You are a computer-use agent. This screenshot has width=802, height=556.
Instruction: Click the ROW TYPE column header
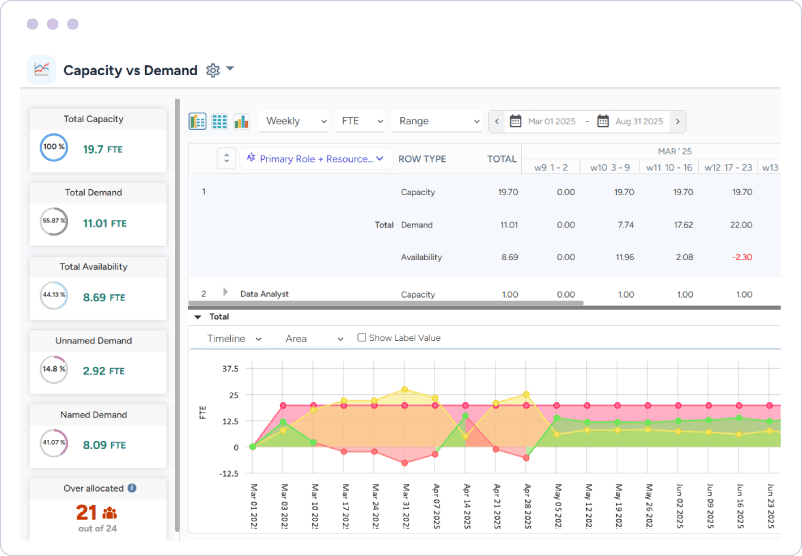tap(422, 159)
